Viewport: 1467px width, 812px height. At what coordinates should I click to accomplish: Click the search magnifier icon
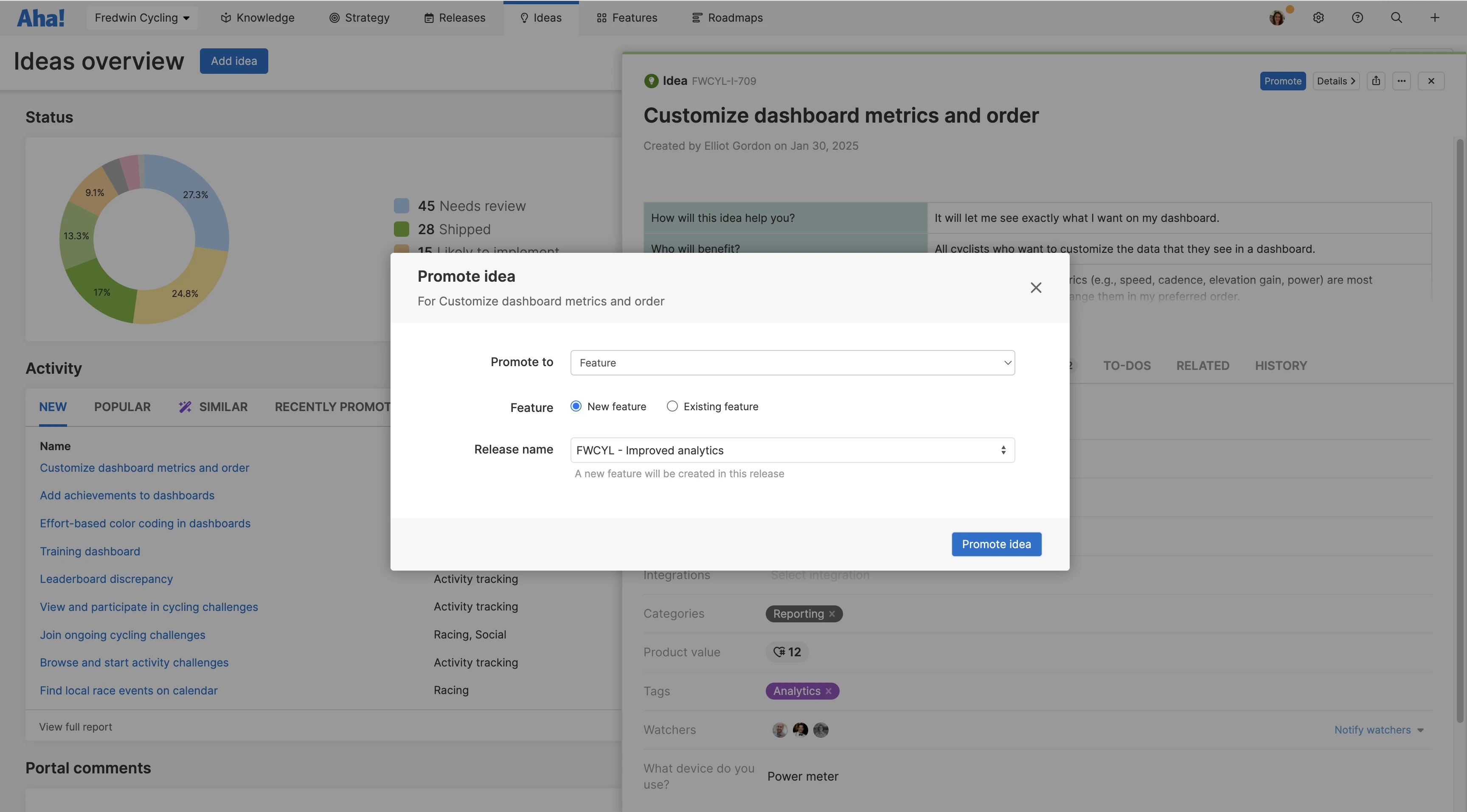coord(1397,18)
